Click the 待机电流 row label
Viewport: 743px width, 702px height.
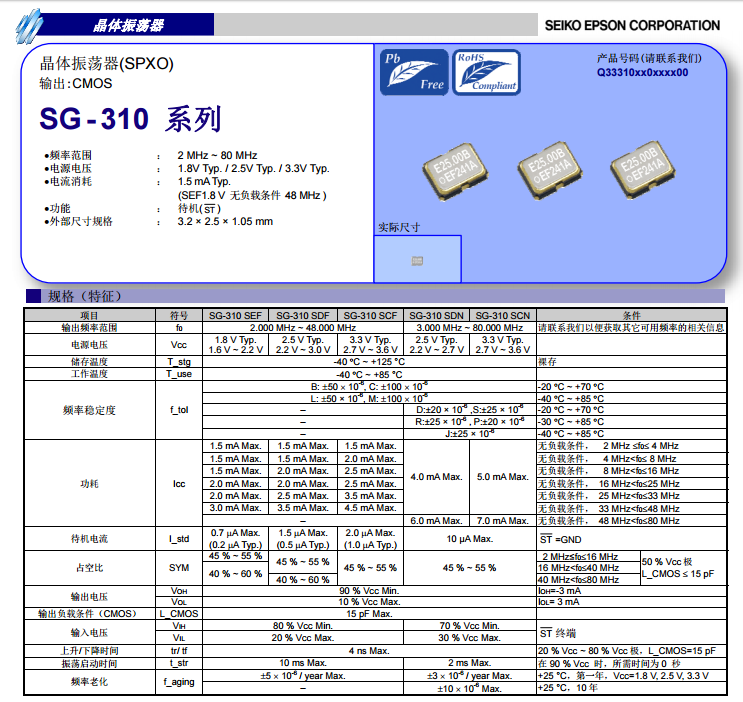point(89,539)
